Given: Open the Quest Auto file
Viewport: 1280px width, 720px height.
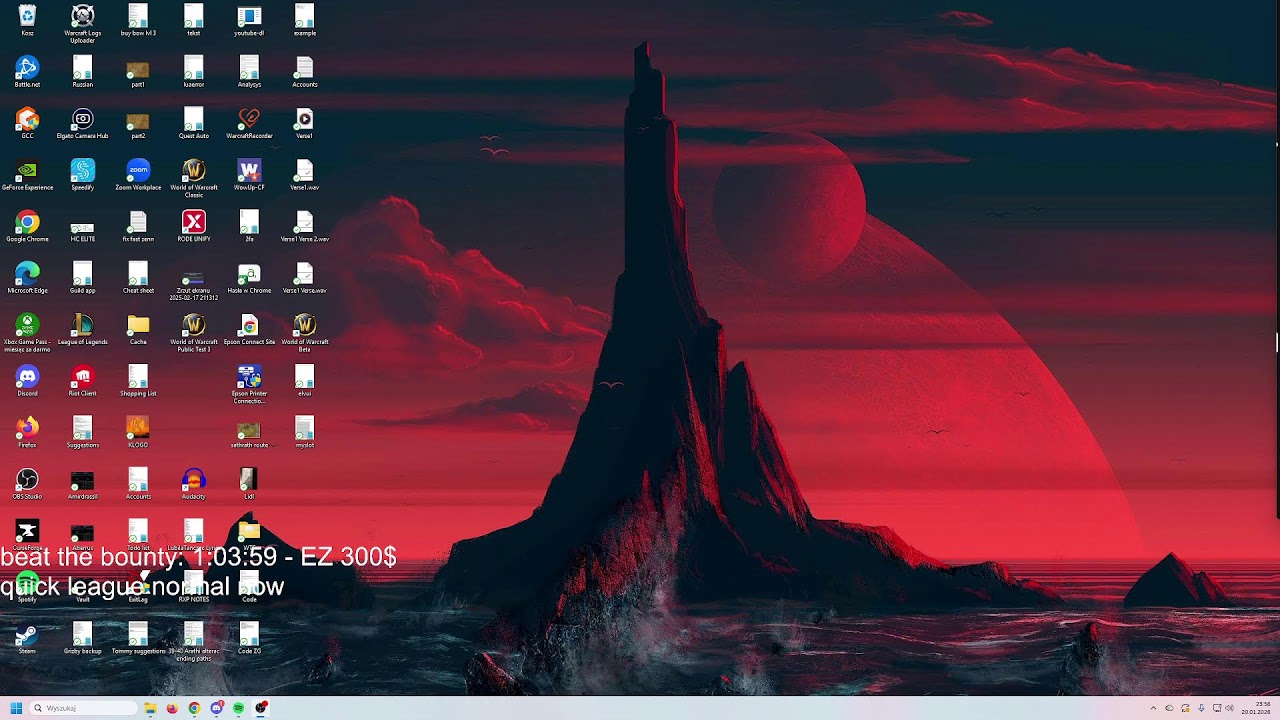Looking at the screenshot, I should click(194, 123).
